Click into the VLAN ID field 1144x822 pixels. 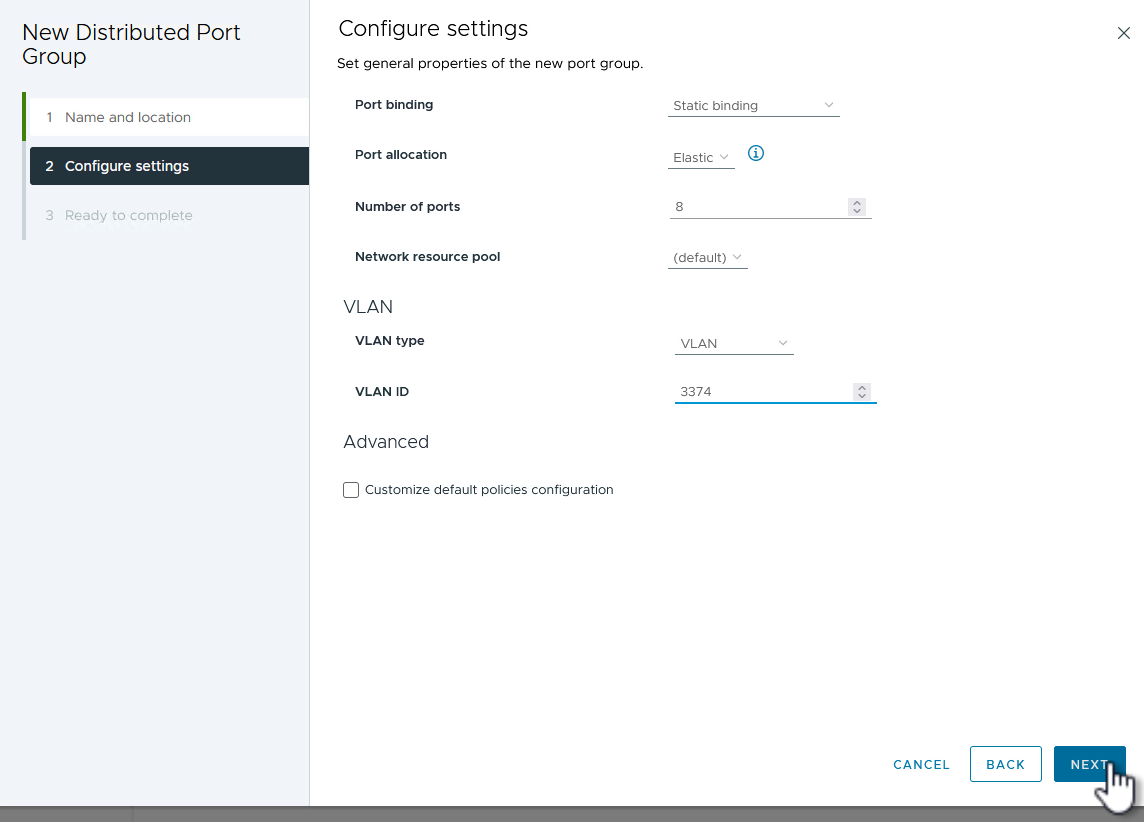(x=762, y=392)
